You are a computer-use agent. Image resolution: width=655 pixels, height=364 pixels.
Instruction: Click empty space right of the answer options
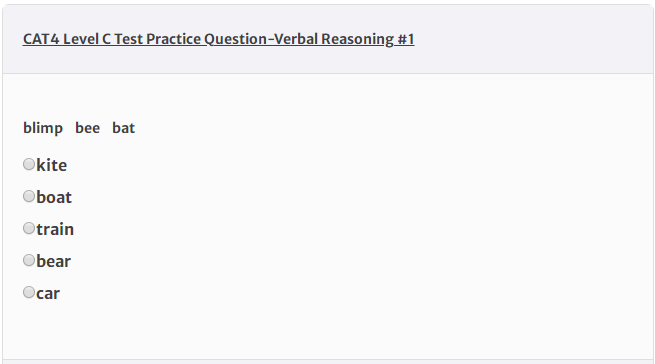click(x=355, y=229)
